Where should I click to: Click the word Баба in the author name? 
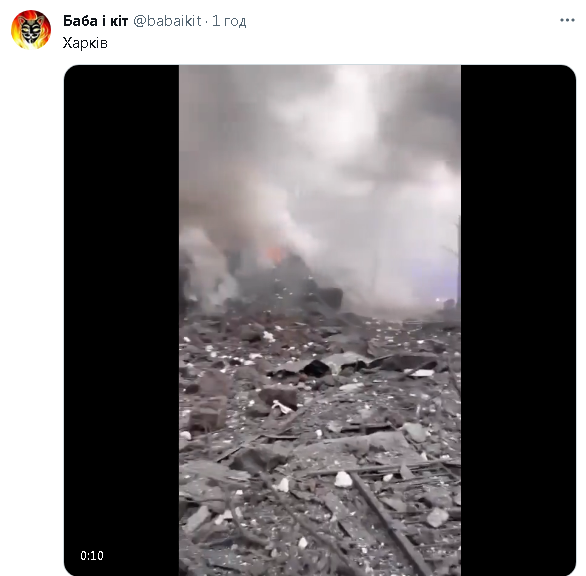80,21
